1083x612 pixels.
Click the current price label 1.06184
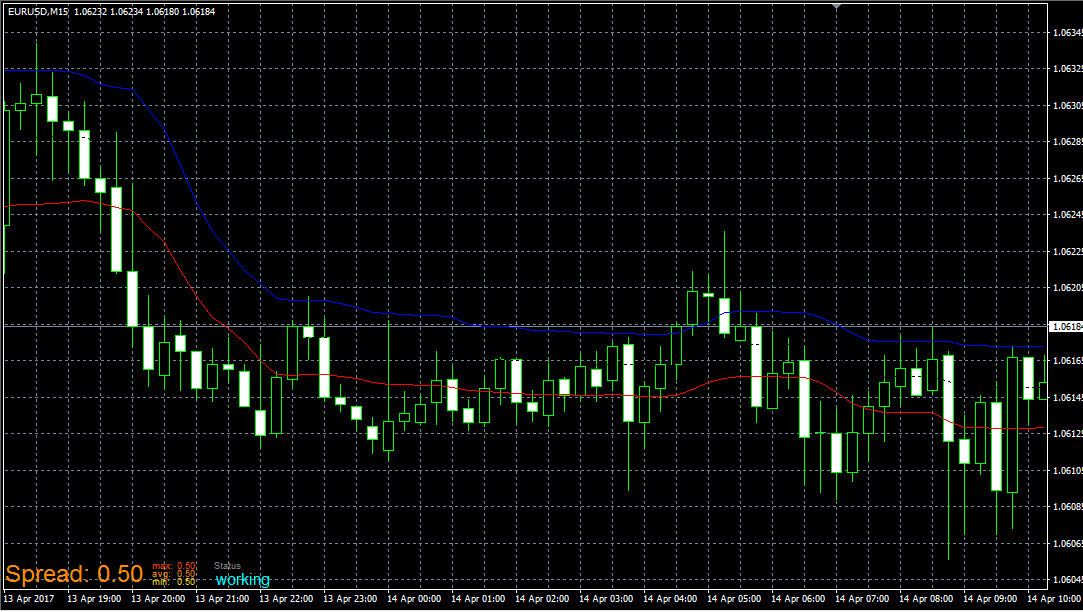click(1066, 326)
